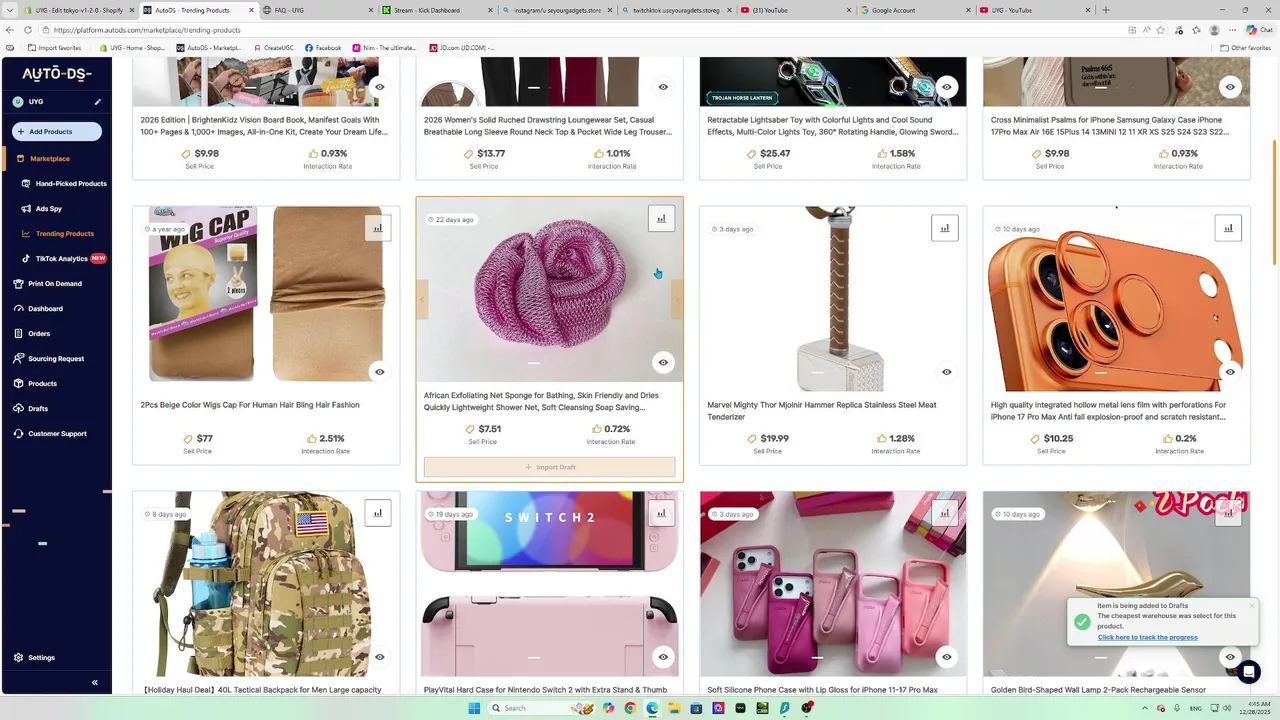Screen dimensions: 1280x720
Task: Preview eye icon on orange iPhone lens film product
Action: tap(1230, 372)
